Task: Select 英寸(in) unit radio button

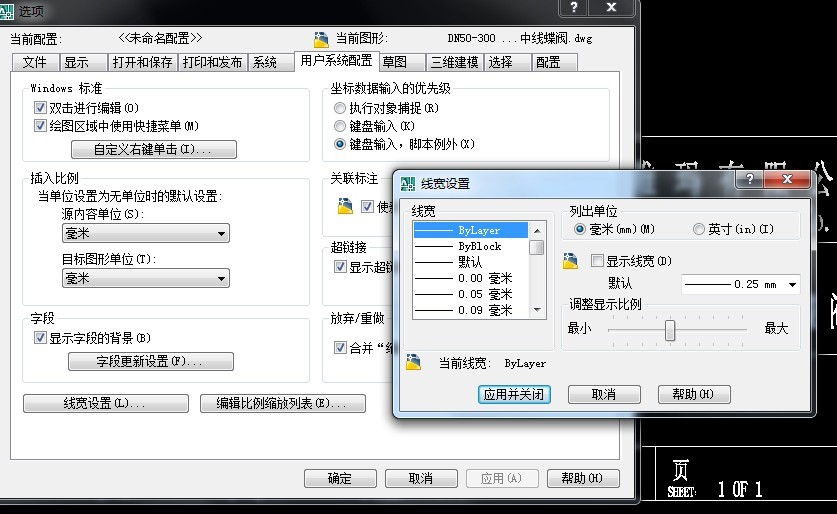Action: (698, 229)
